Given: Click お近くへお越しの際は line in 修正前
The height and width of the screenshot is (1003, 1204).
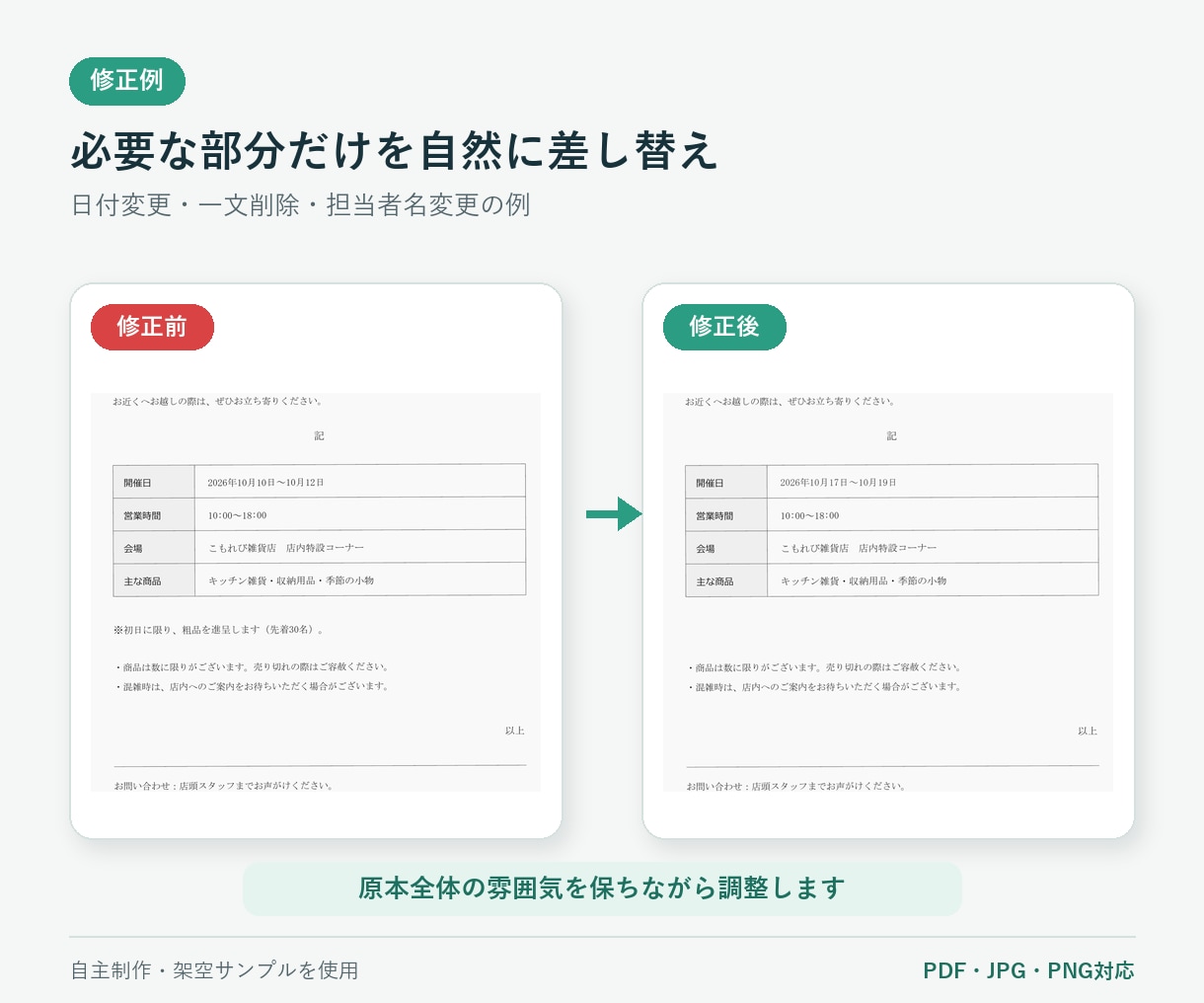Looking at the screenshot, I should (218, 402).
